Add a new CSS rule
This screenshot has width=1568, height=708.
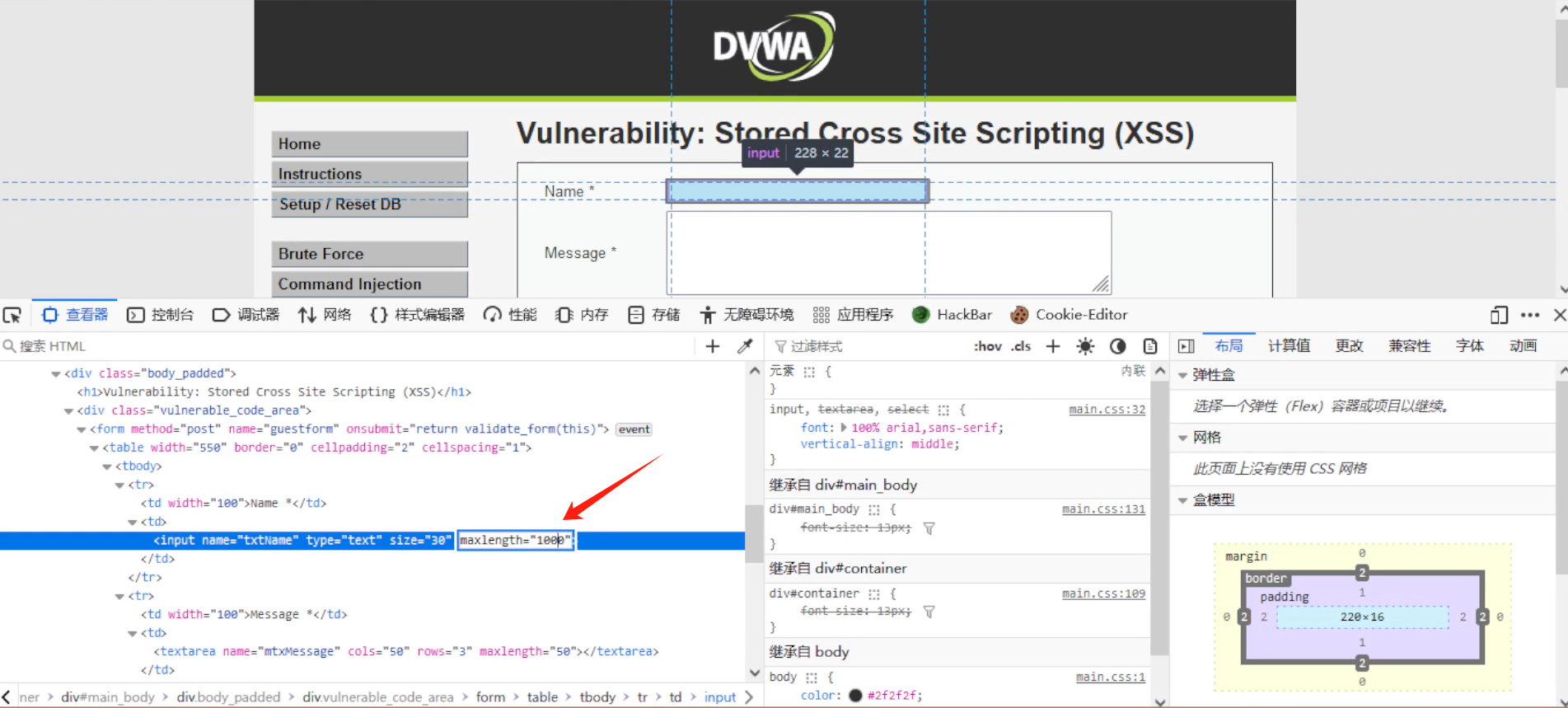[1053, 346]
